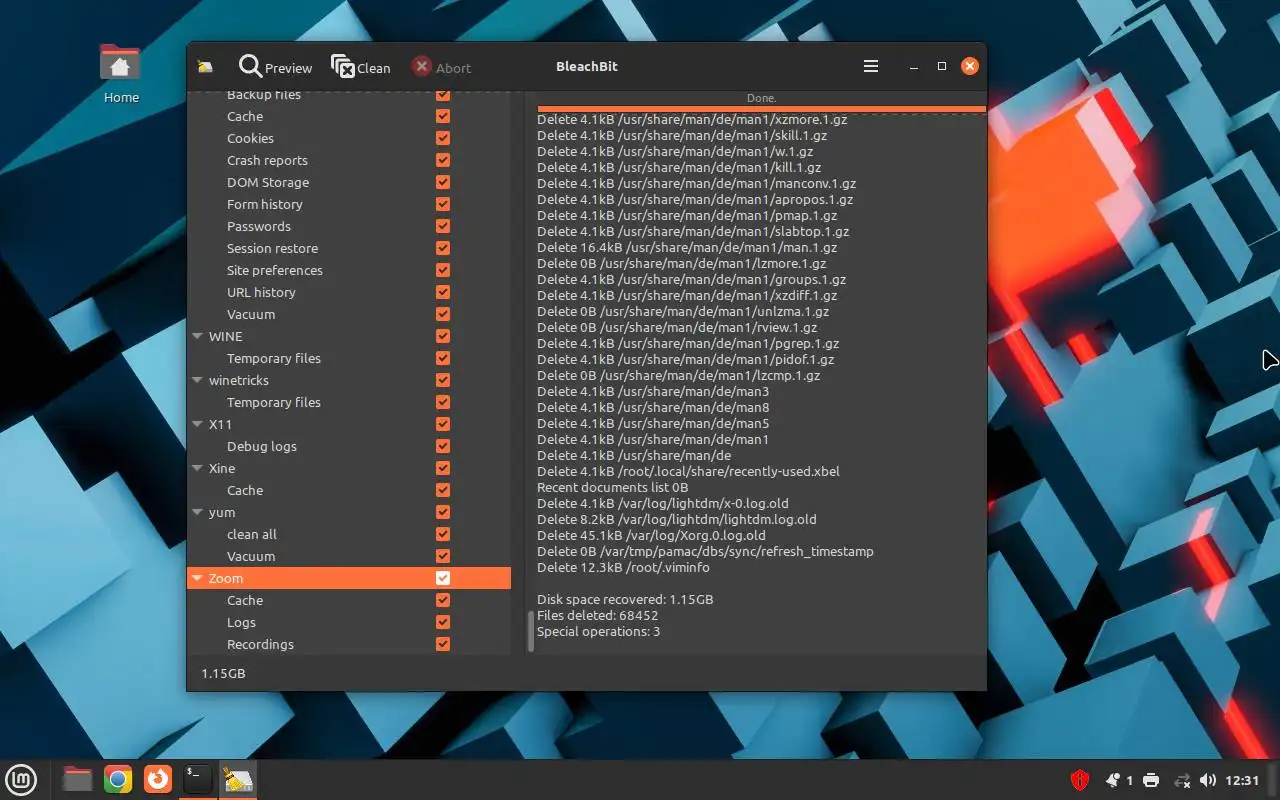1280x800 pixels.
Task: Collapse the X11 group
Action: [198, 425]
